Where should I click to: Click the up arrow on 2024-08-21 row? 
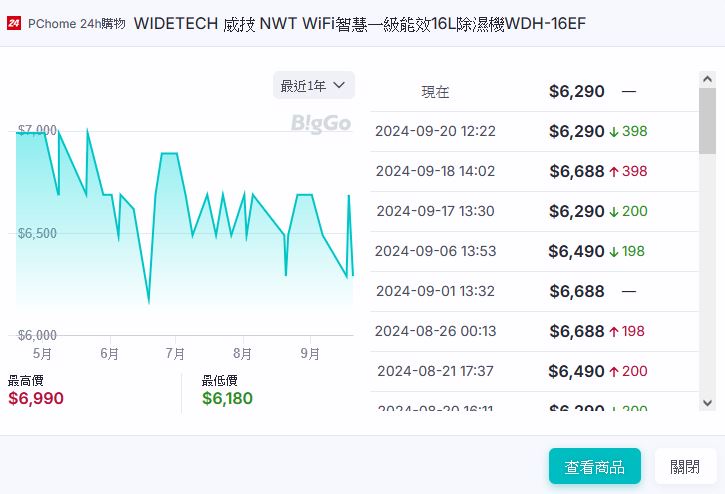pyautogui.click(x=614, y=372)
